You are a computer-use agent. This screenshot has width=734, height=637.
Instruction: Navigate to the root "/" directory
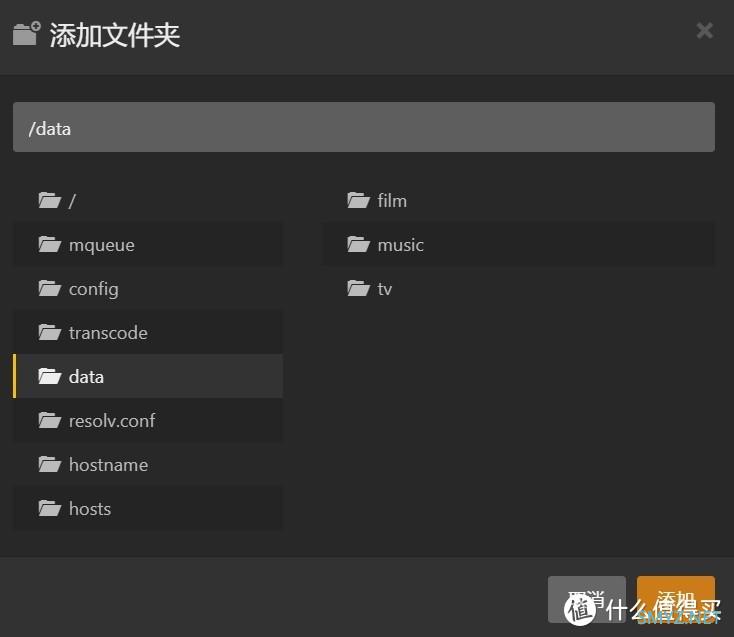click(72, 201)
